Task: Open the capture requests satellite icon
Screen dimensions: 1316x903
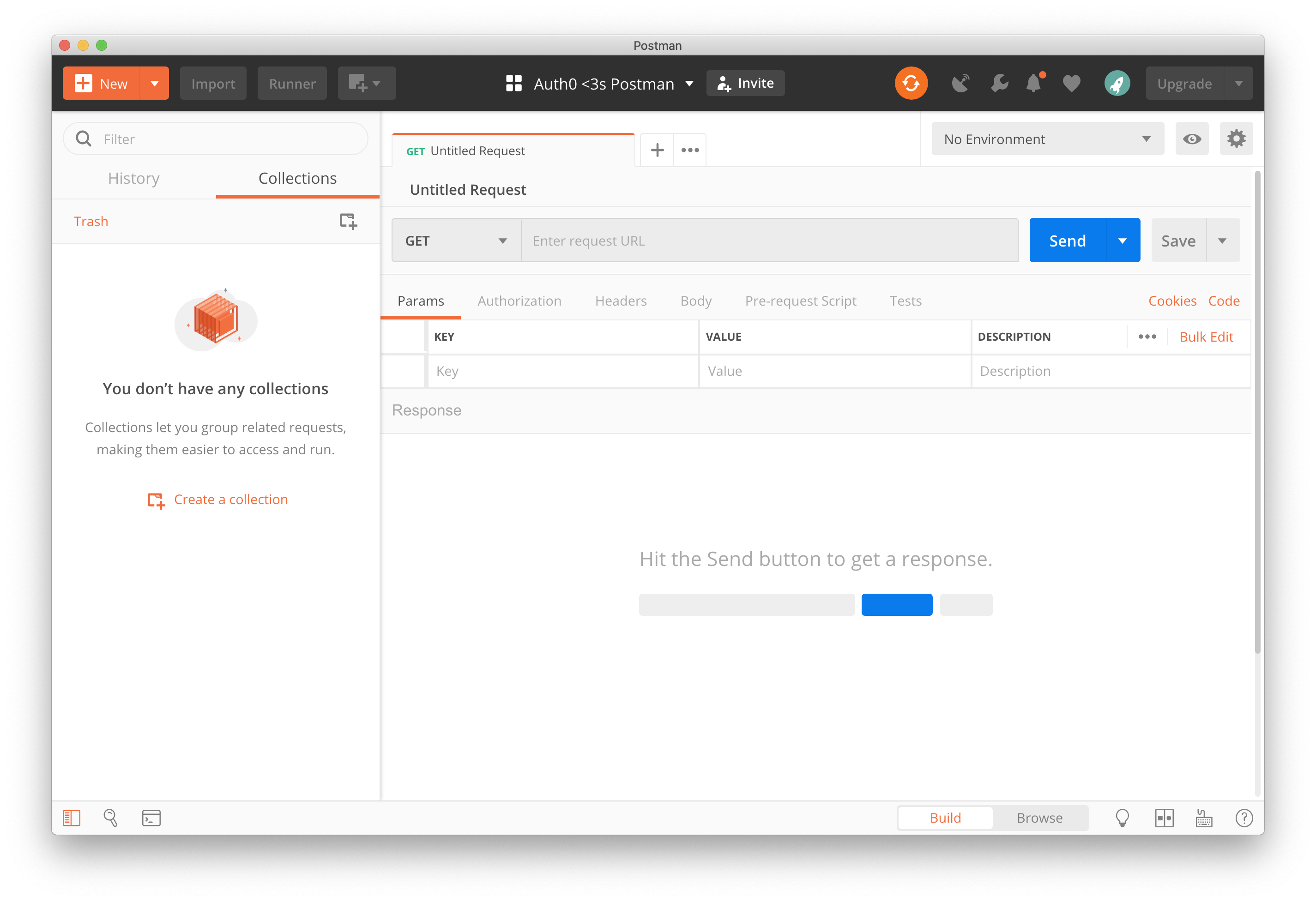Action: point(960,83)
